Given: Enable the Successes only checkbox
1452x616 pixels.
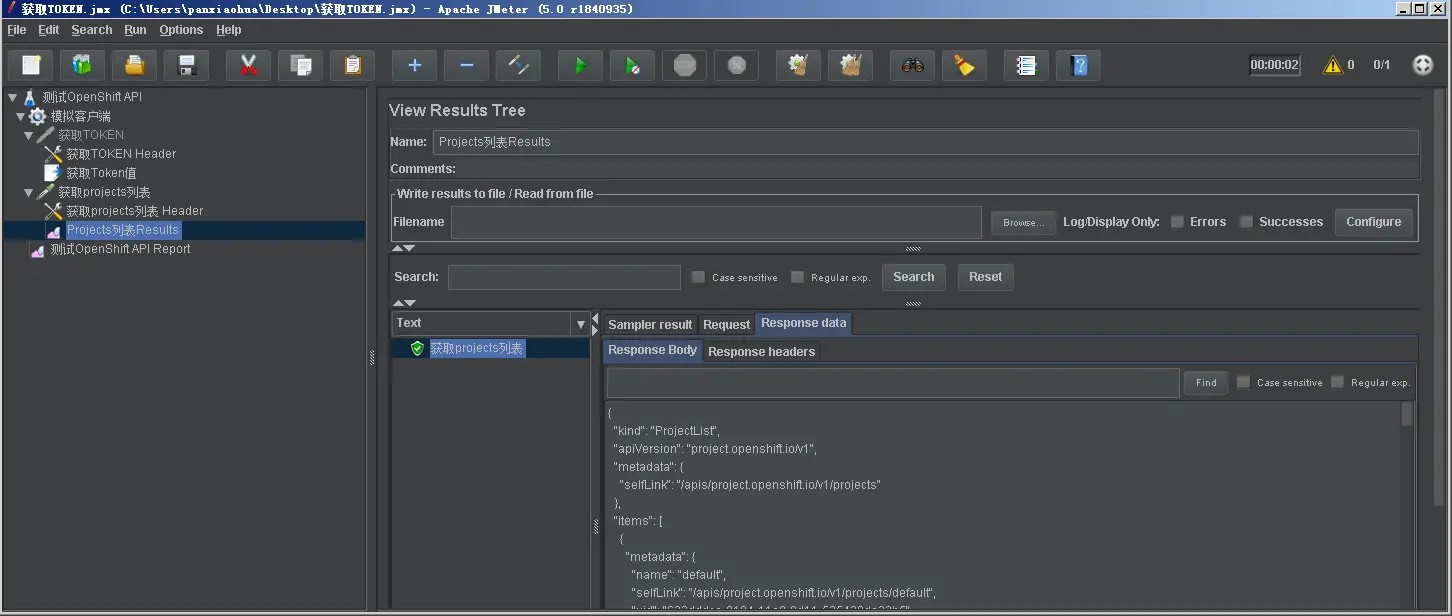Looking at the screenshot, I should (x=1246, y=222).
